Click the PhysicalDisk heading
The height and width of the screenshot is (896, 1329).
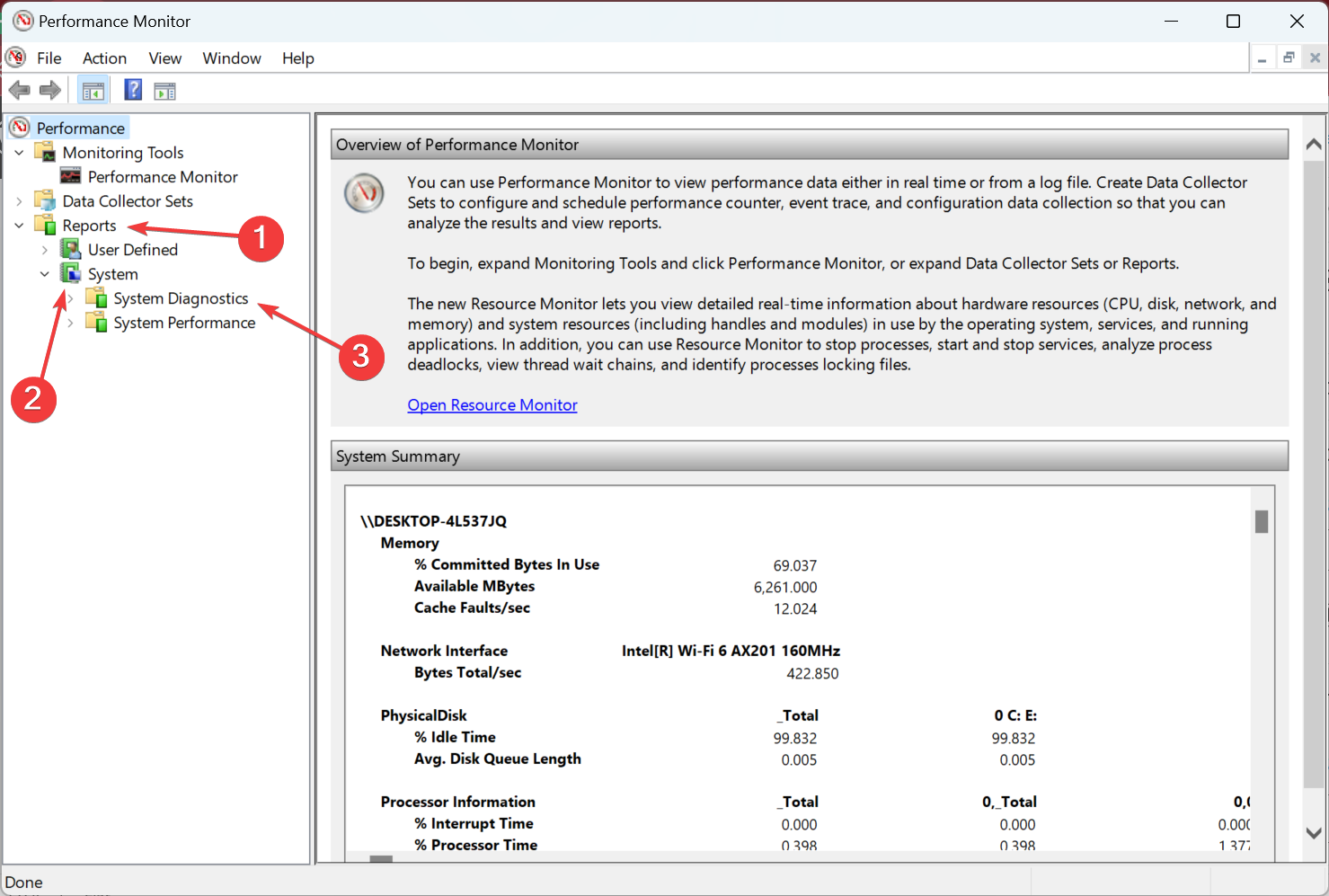pyautogui.click(x=423, y=715)
